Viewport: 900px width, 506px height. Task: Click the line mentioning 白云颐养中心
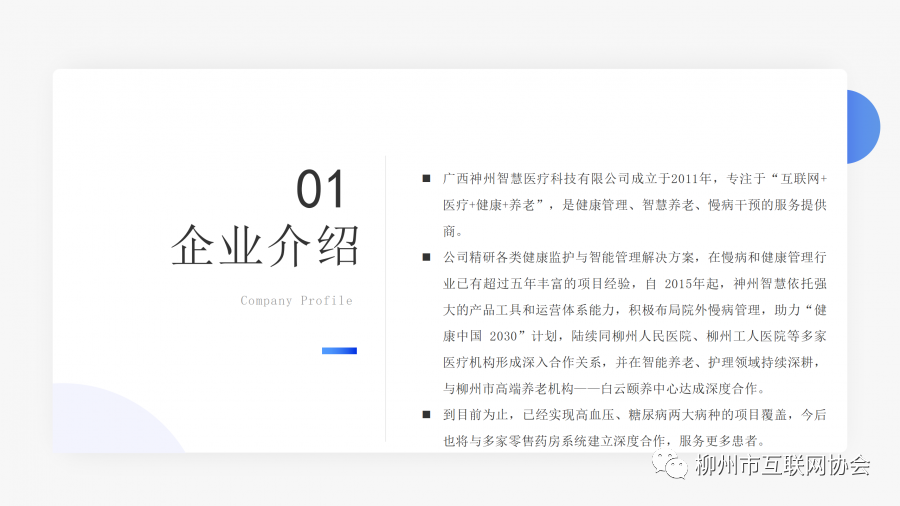point(604,388)
